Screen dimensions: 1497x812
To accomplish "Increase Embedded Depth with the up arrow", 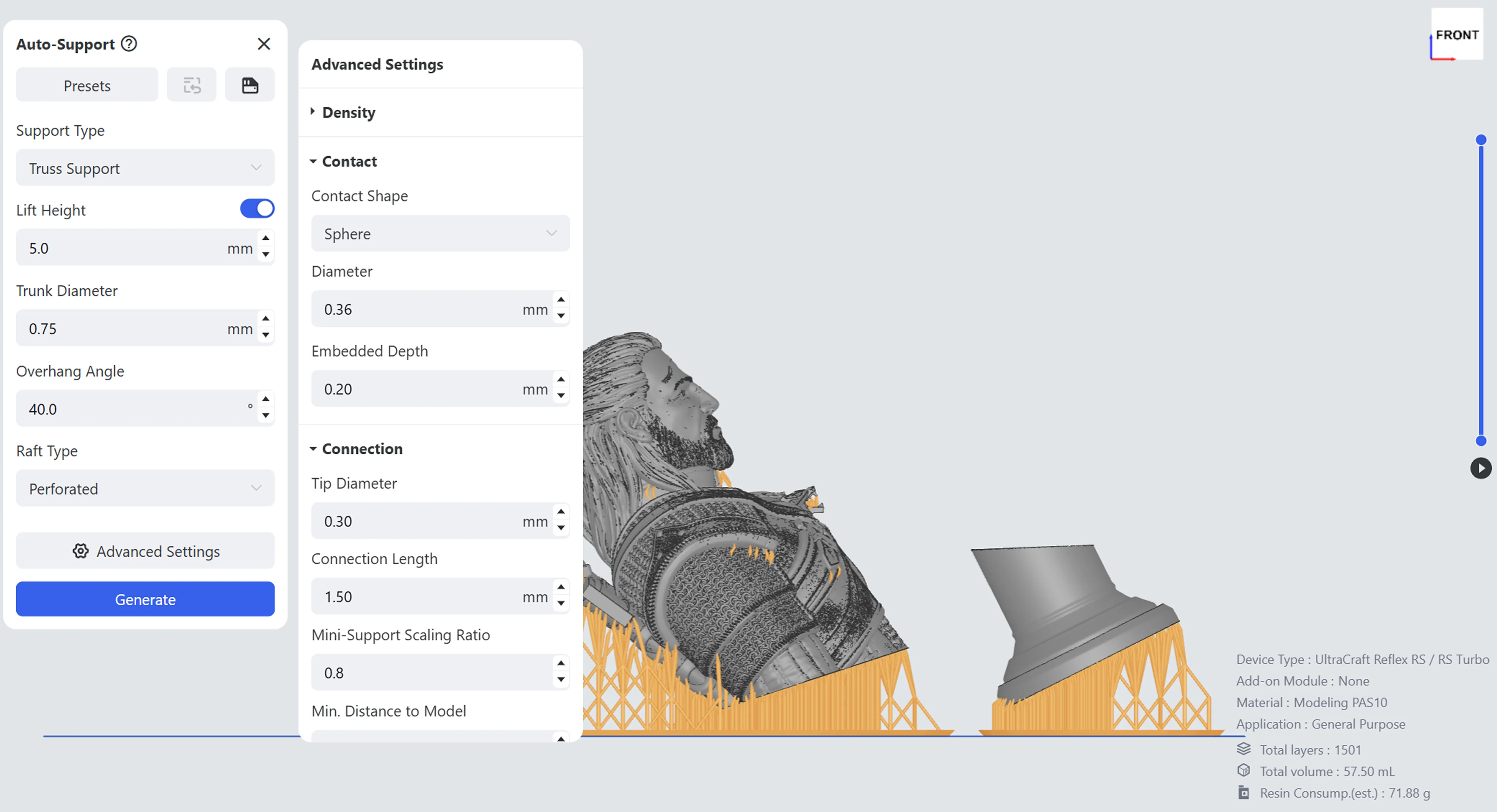I will tap(561, 380).
